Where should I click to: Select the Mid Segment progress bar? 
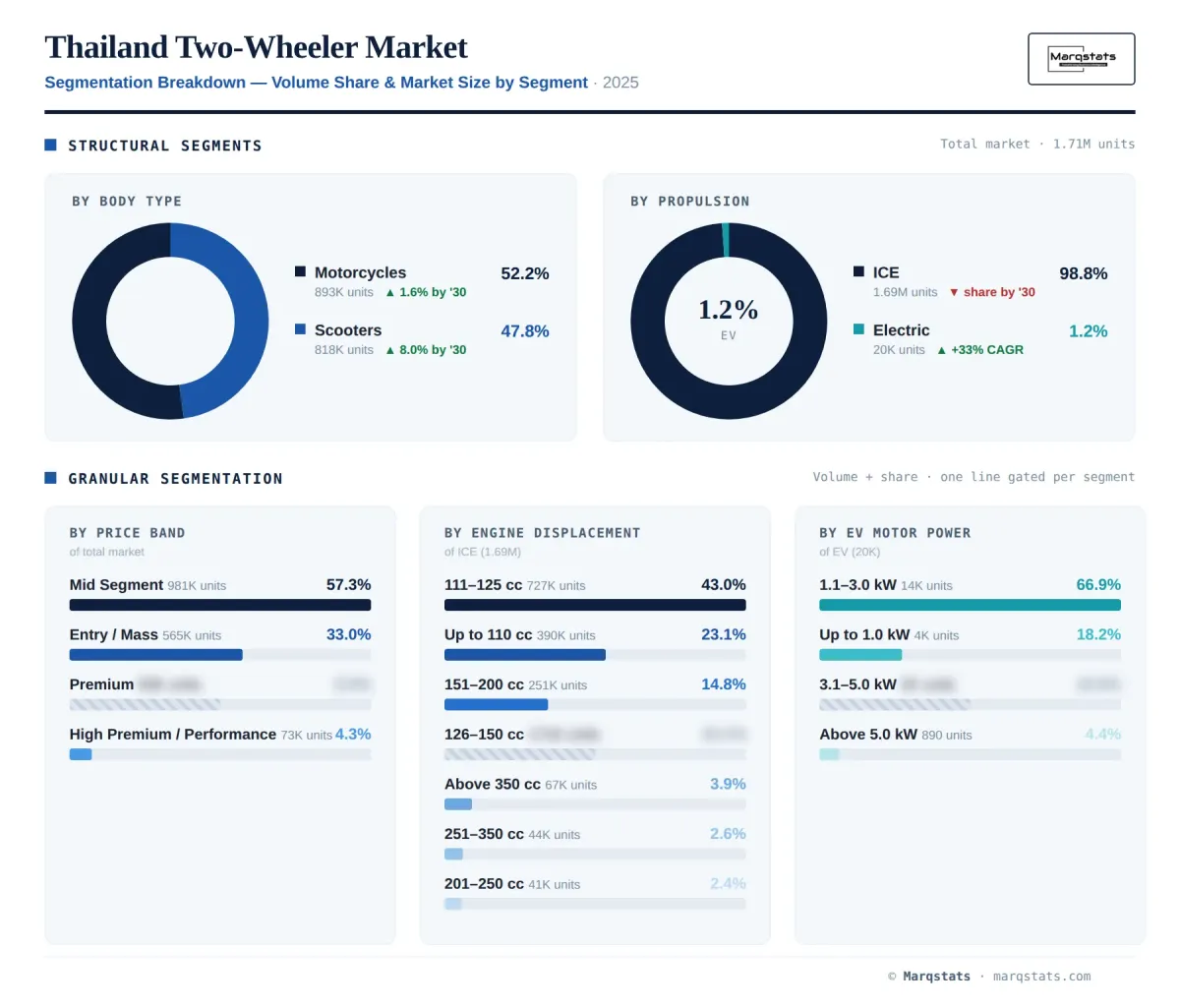(220, 606)
